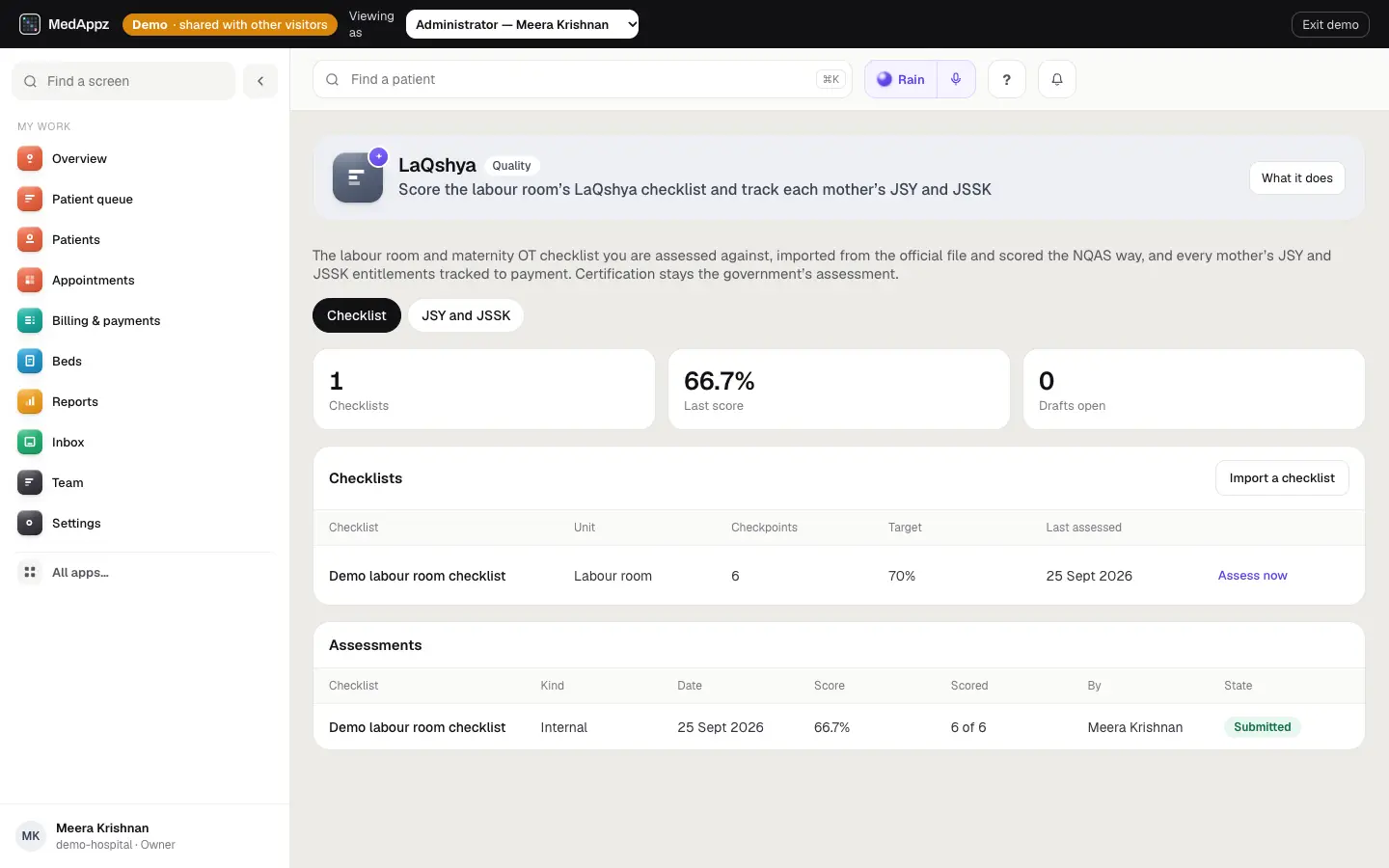
Task: Click the Assess now link
Action: click(x=1252, y=576)
